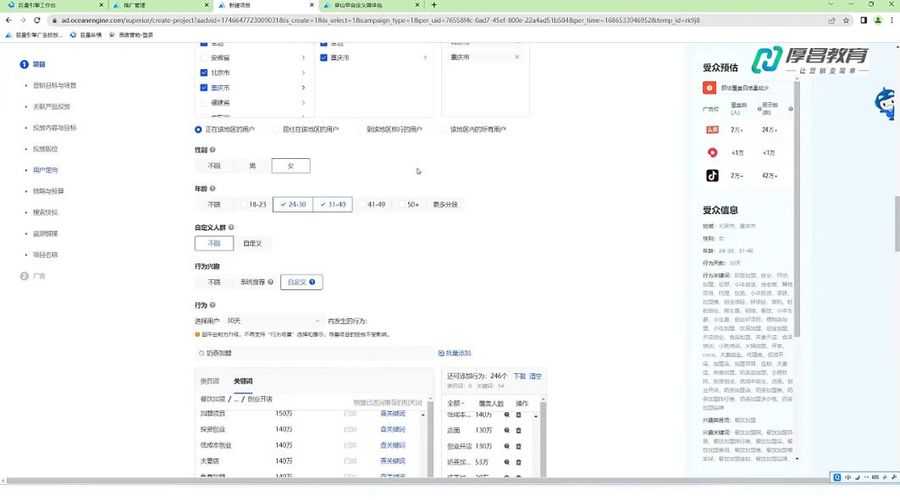
Task: Expand 更多分段 in the age row
Action: (x=445, y=204)
